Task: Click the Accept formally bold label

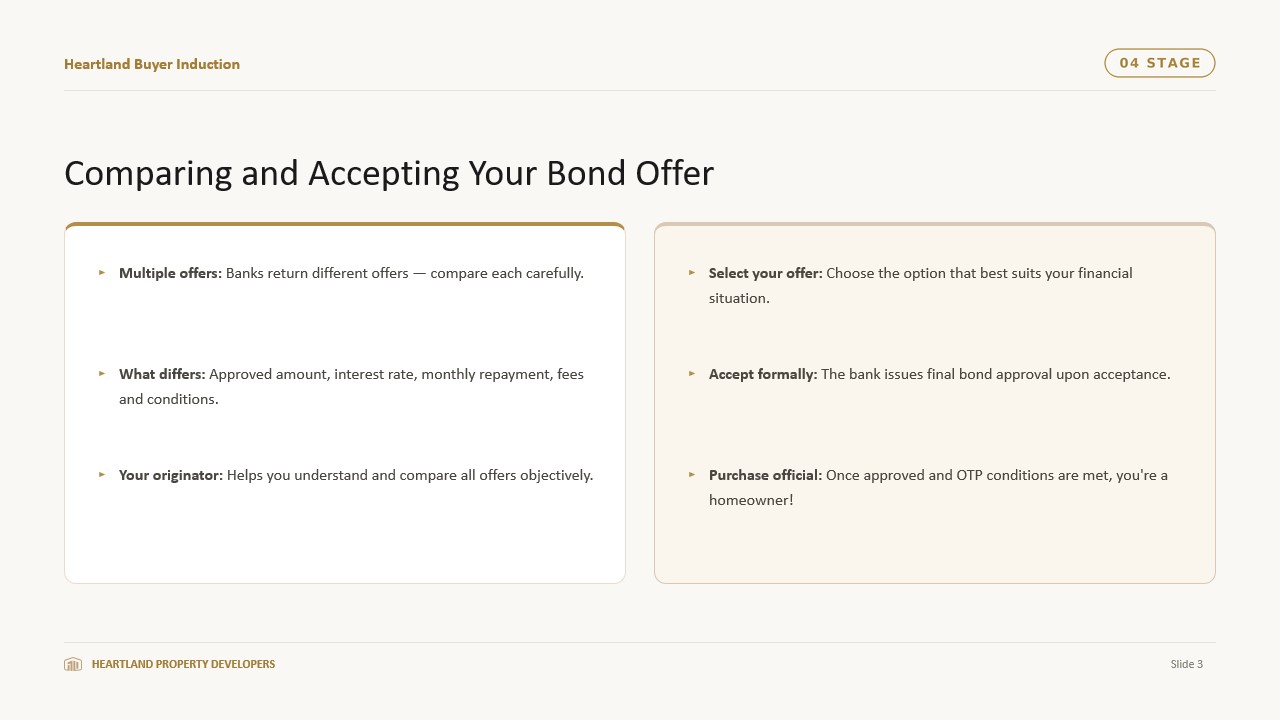Action: click(763, 374)
